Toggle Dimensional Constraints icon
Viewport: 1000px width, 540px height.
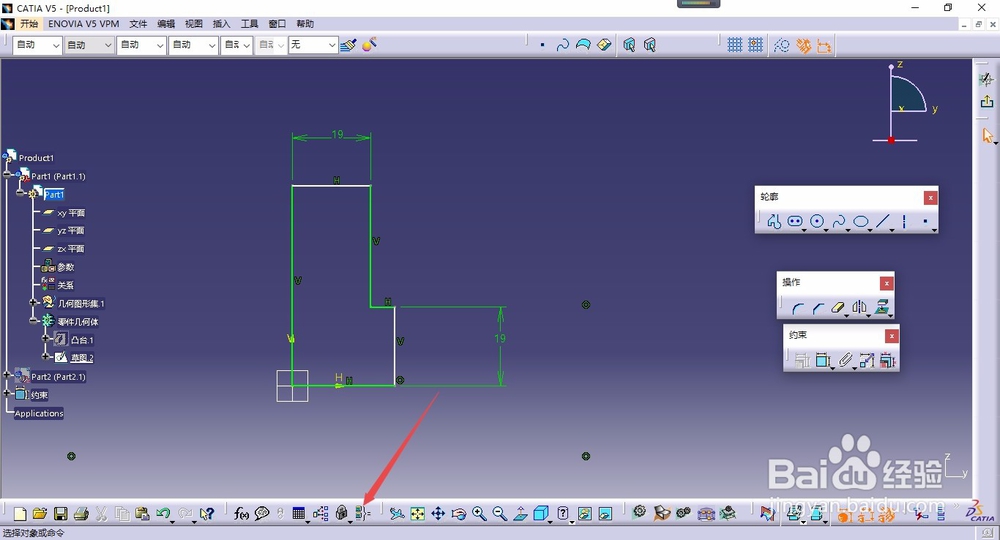click(x=825, y=45)
